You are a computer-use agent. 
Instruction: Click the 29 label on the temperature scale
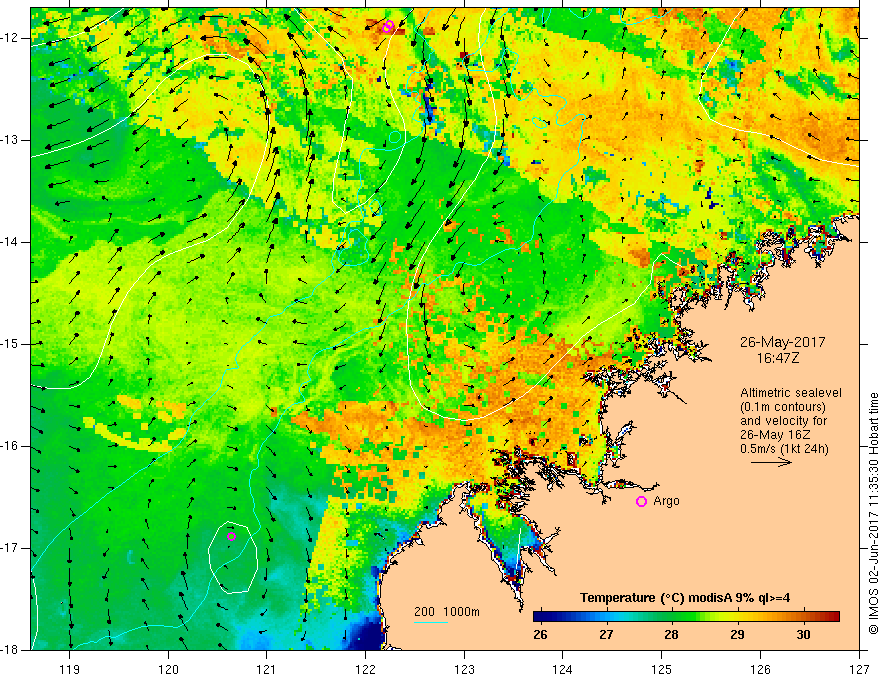click(737, 635)
